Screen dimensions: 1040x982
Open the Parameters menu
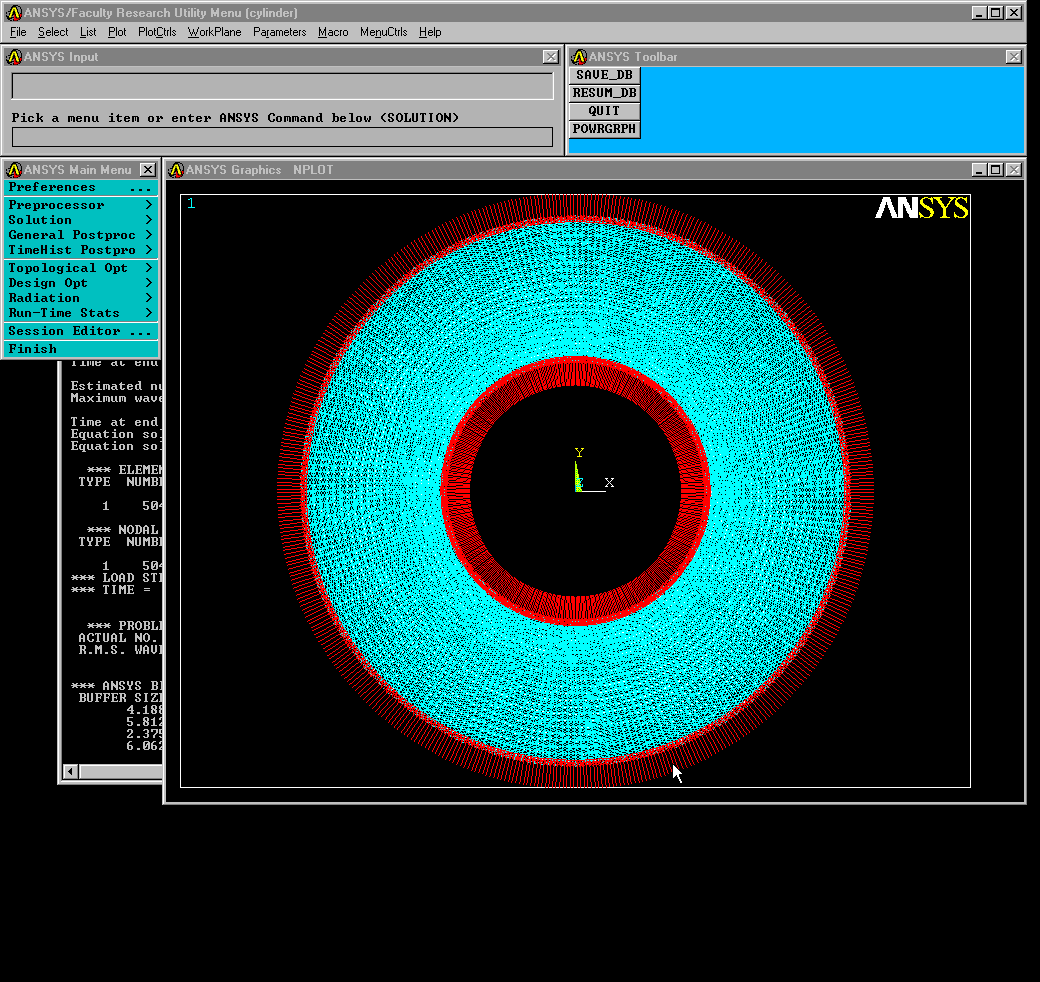[x=279, y=32]
